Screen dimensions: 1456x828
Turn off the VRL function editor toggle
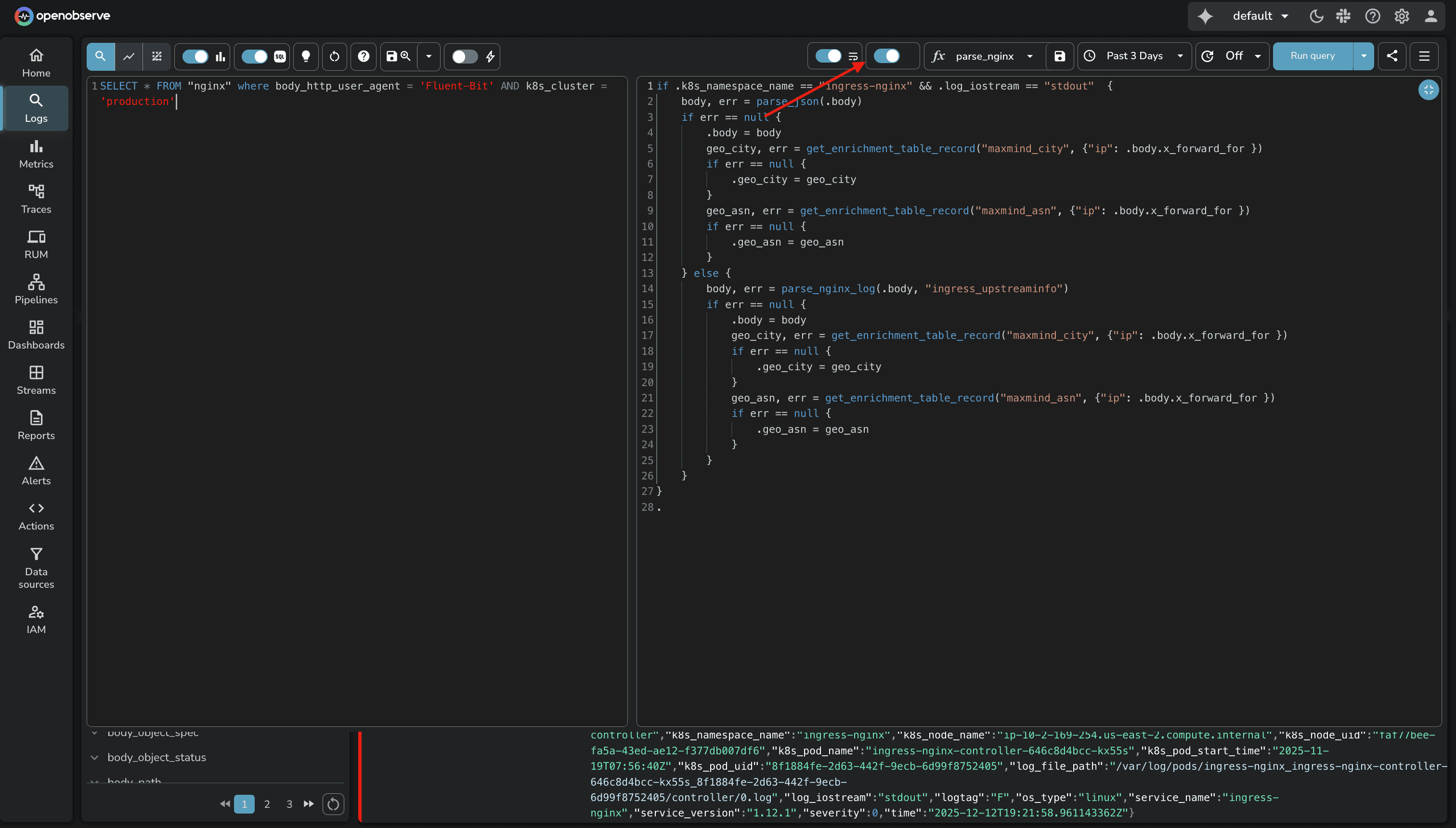887,56
